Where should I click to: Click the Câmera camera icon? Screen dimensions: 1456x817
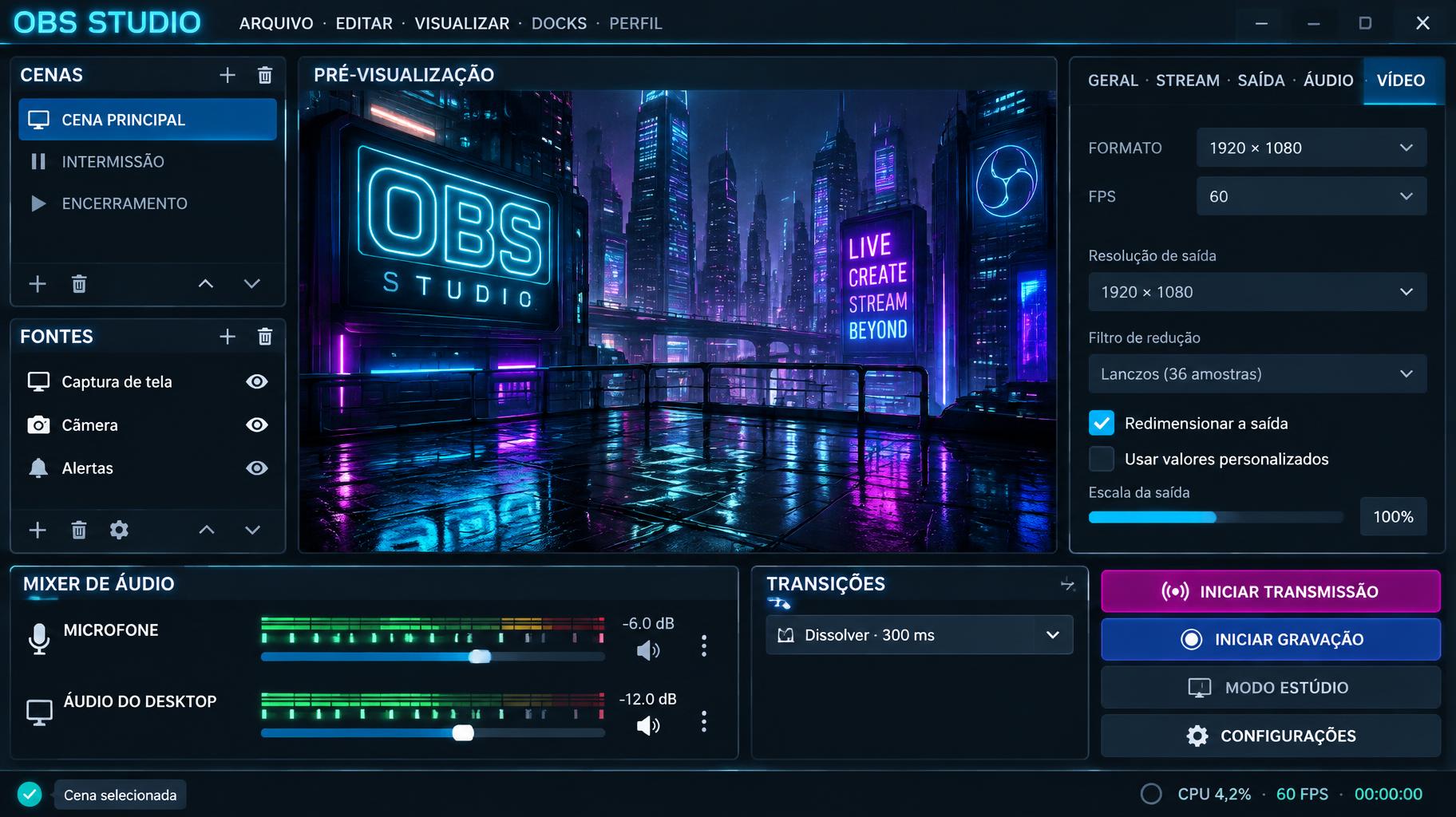[38, 425]
